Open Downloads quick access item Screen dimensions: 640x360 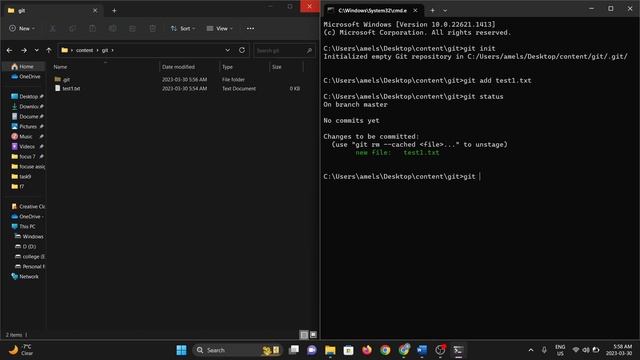[26, 107]
